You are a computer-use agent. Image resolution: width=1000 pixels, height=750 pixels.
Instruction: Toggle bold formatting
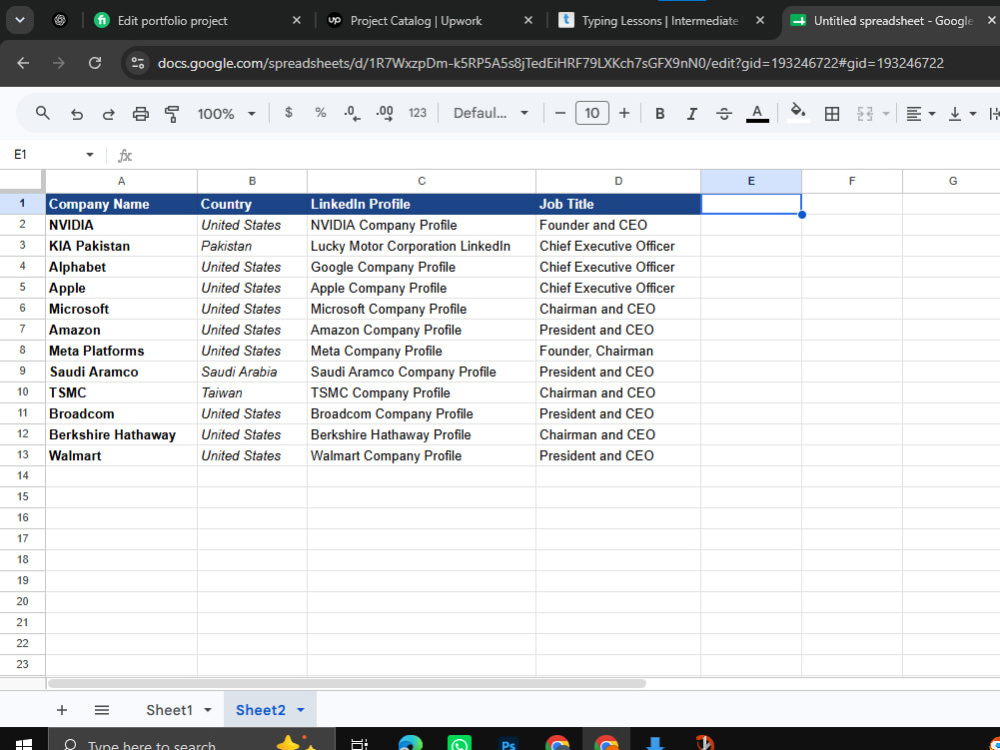[660, 114]
